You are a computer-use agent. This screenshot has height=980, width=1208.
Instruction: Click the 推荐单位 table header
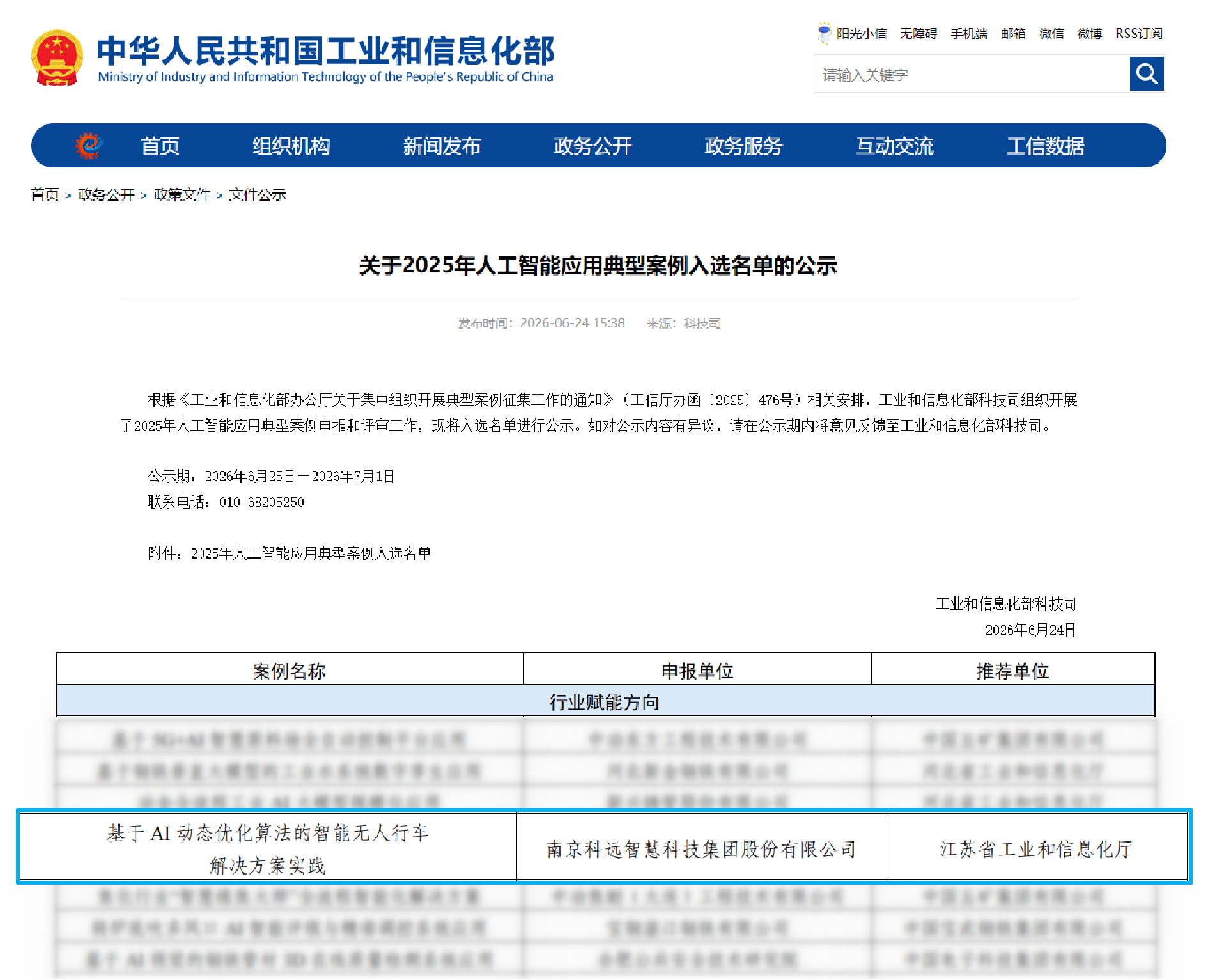pyautogui.click(x=1013, y=671)
